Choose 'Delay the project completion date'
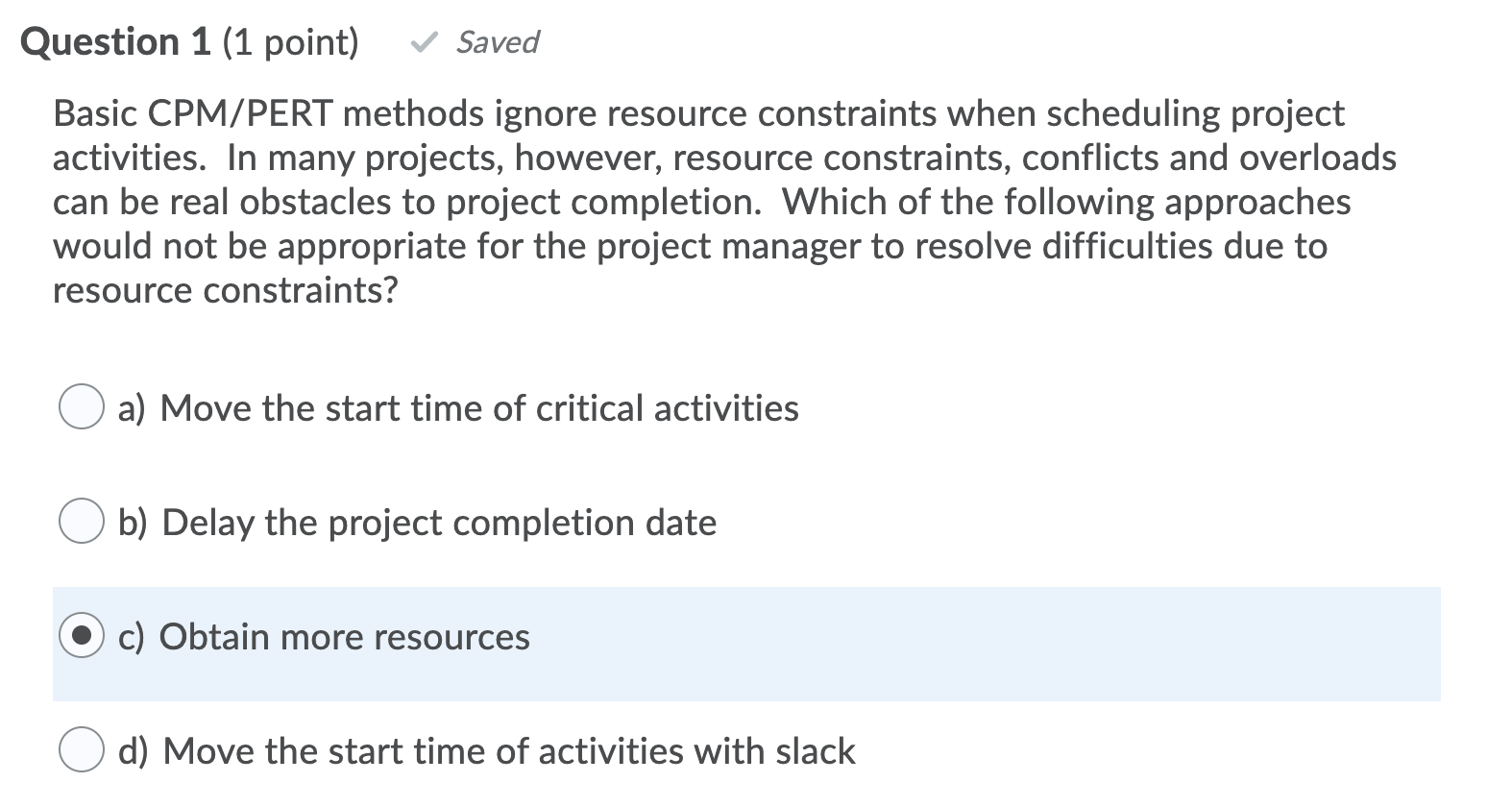The width and height of the screenshot is (1512, 807). [x=417, y=523]
